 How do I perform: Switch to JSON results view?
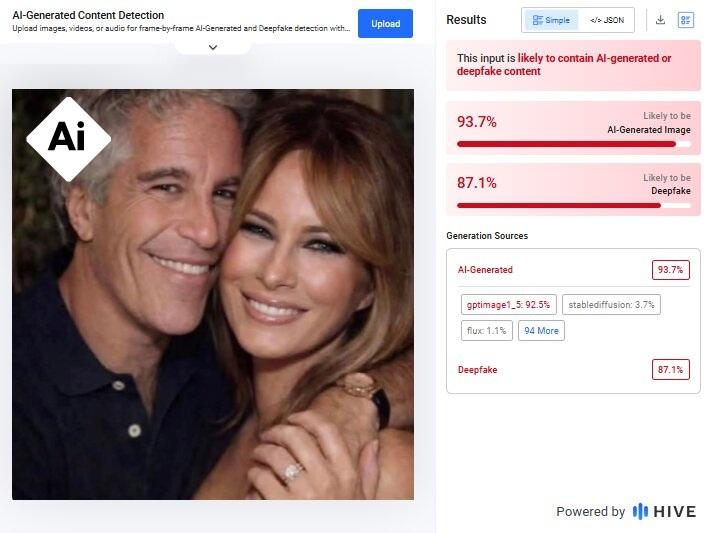point(606,20)
